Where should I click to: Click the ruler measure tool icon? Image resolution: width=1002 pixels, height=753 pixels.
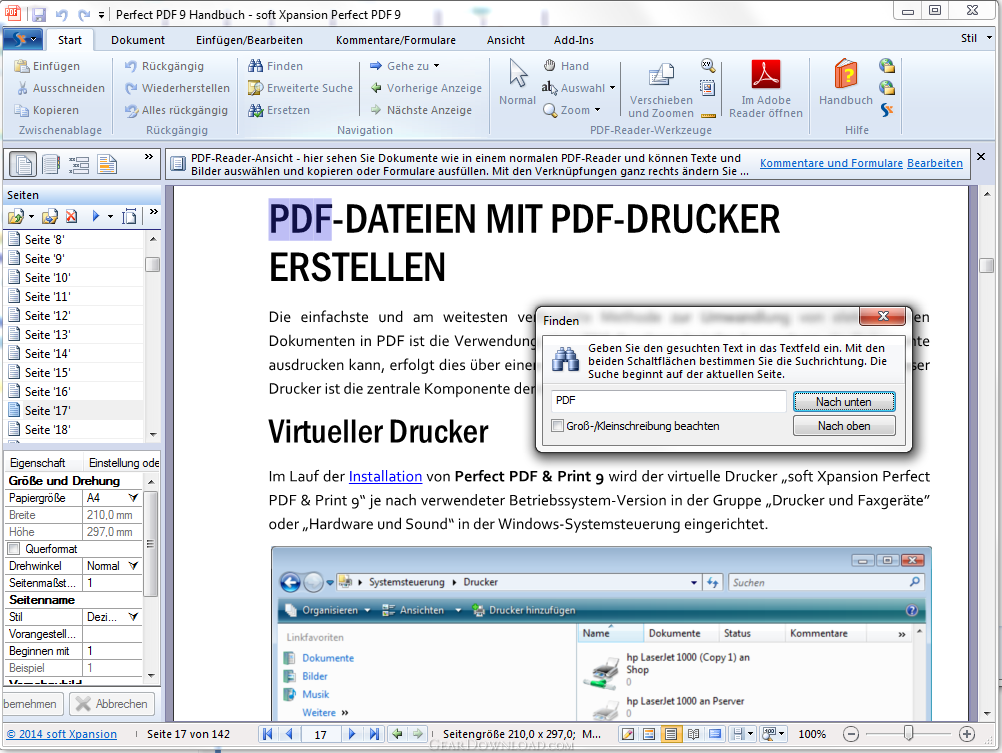coord(708,115)
